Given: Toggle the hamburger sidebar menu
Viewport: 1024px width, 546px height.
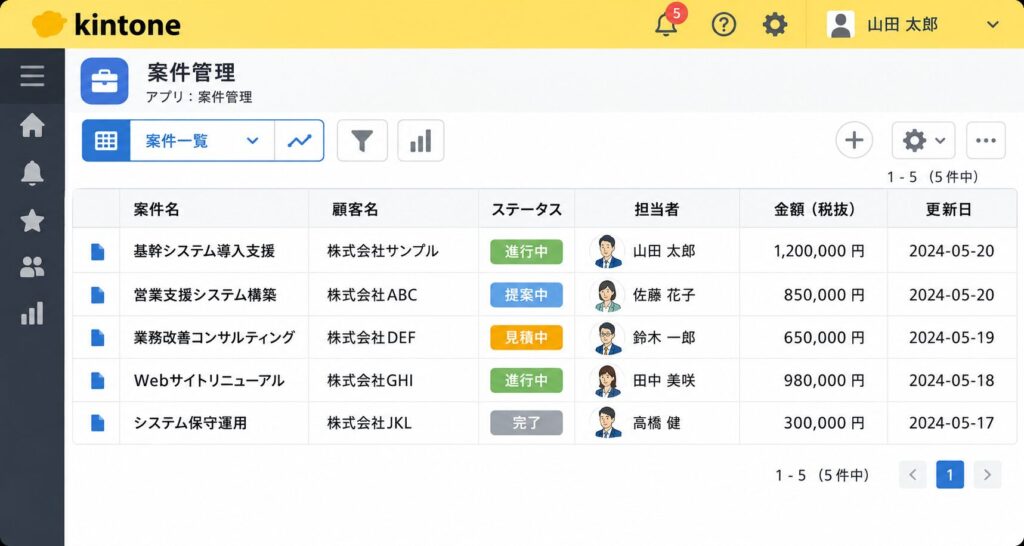Looking at the screenshot, I should point(32,76).
